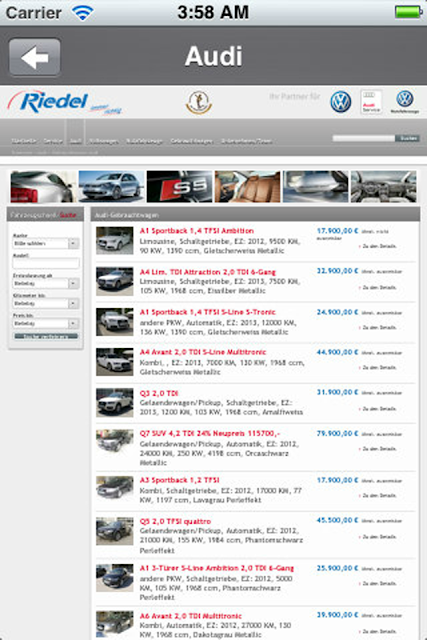The image size is (427, 640).
Task: Click the 17.900,00 € price of A1 Sportback Ambition
Action: click(x=337, y=231)
